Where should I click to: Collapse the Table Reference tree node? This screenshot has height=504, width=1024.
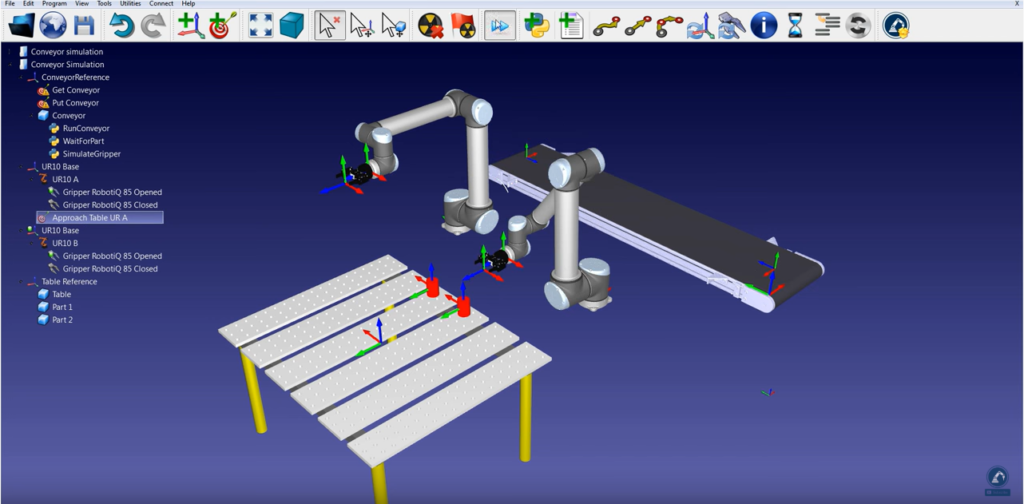pyautogui.click(x=21, y=281)
